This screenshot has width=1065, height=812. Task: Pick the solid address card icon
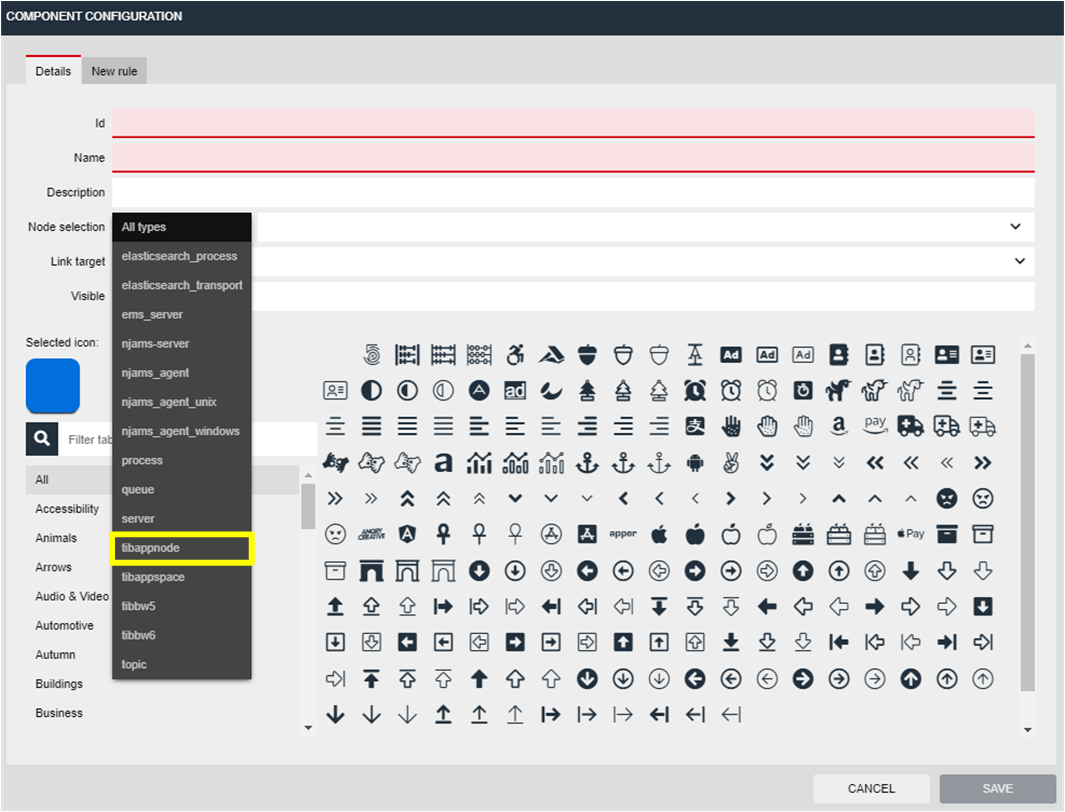click(947, 354)
